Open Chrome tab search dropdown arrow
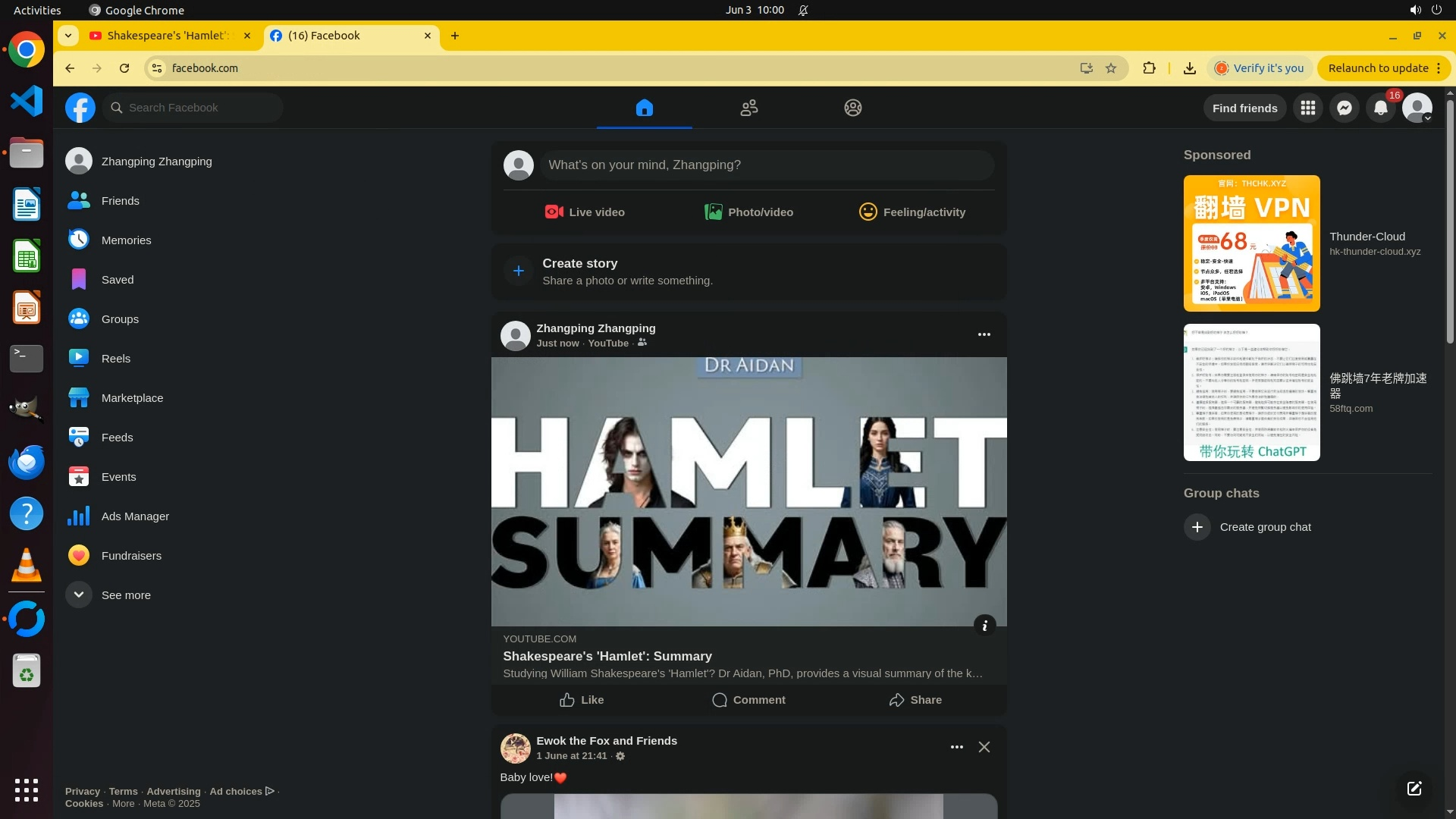The width and height of the screenshot is (1456, 819). tap(68, 36)
